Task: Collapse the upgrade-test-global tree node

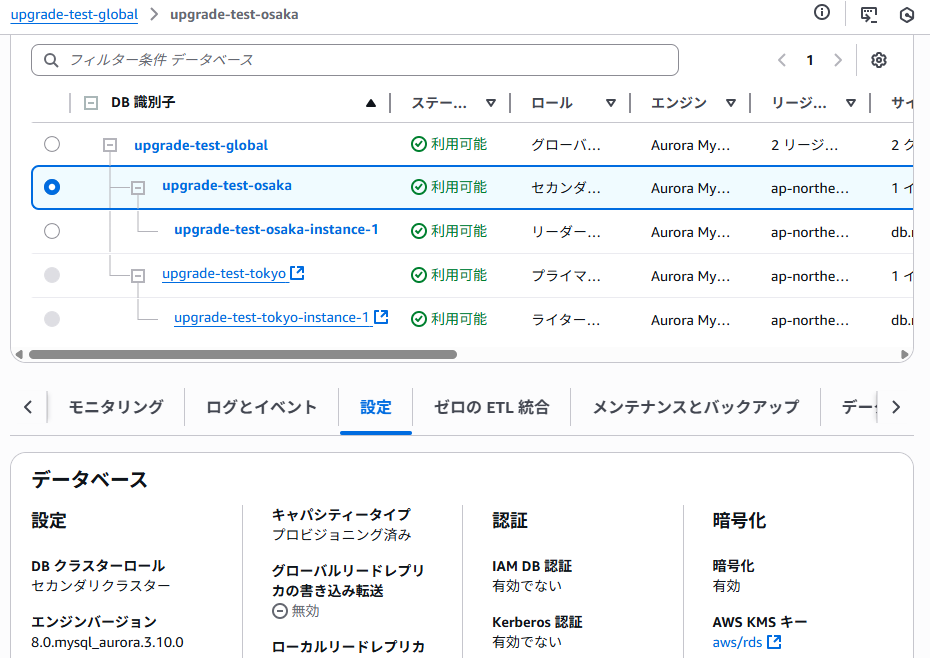Action: pyautogui.click(x=110, y=145)
